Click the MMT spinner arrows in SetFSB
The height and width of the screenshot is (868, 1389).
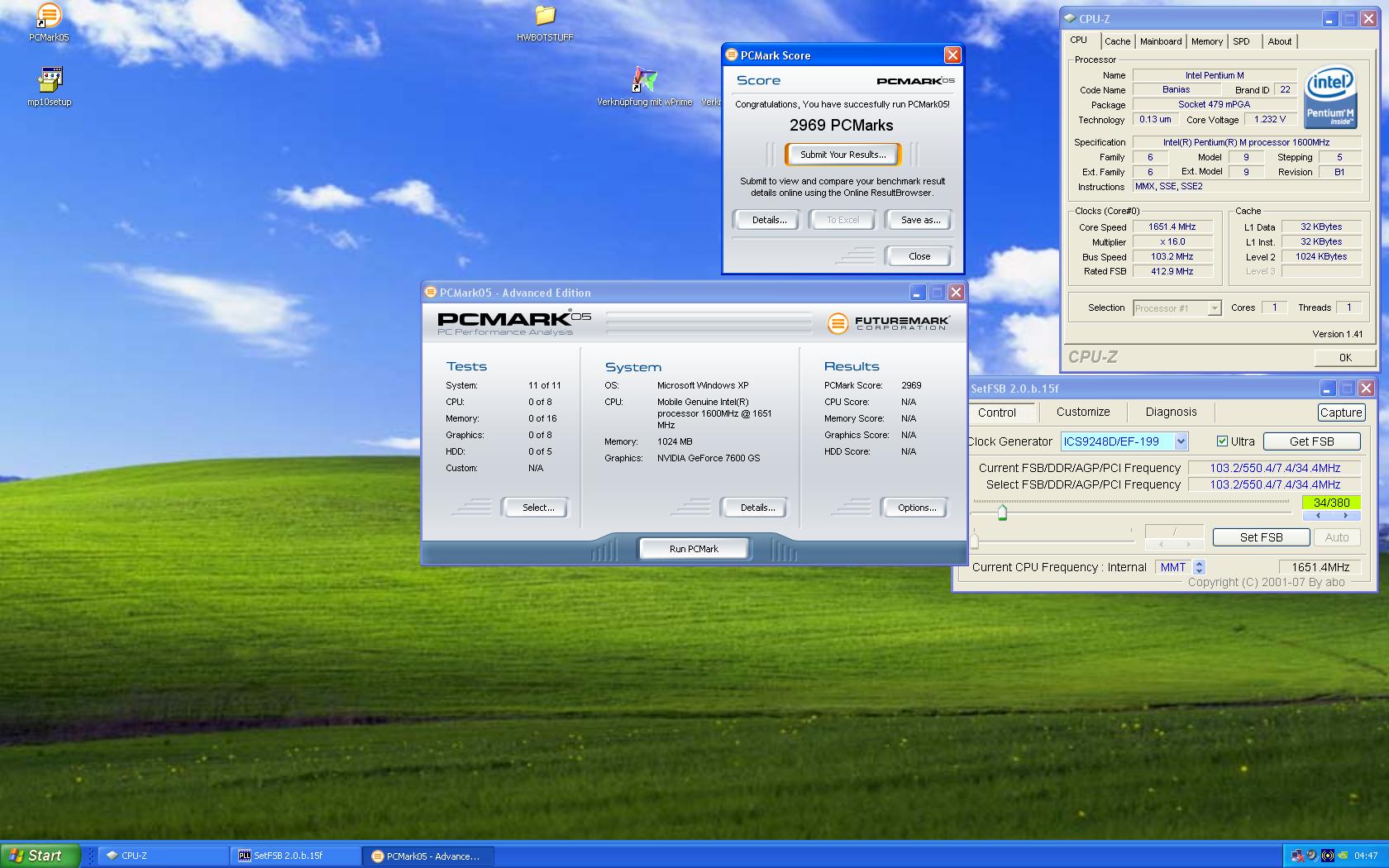(x=1200, y=567)
